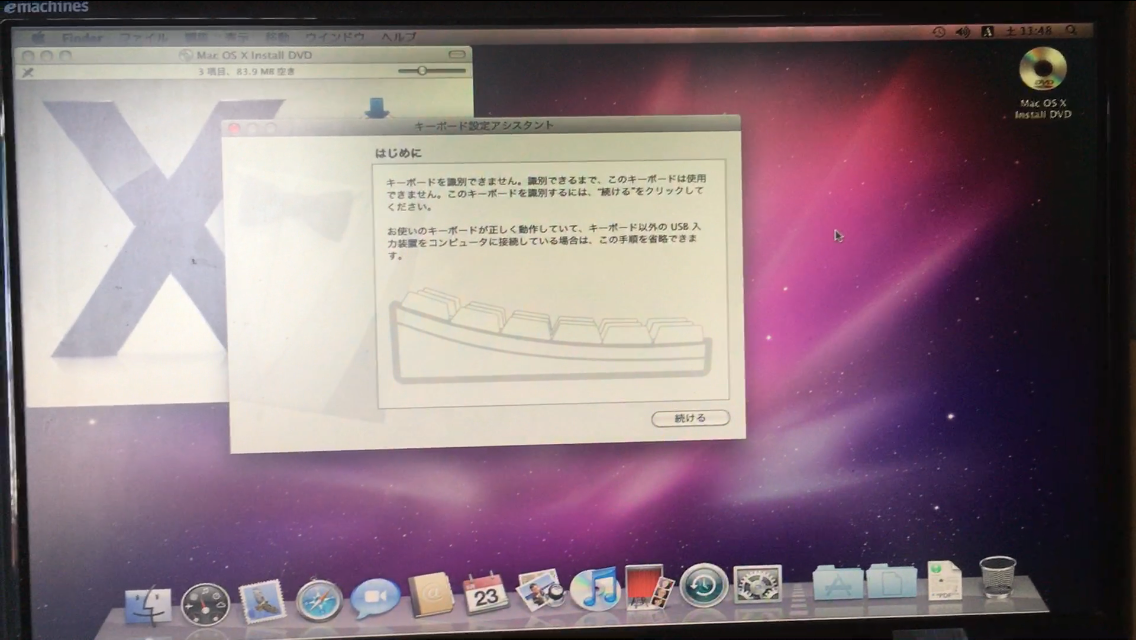This screenshot has height=640, width=1136.
Task: Click Install DVD window title disc icon
Action: coord(185,55)
